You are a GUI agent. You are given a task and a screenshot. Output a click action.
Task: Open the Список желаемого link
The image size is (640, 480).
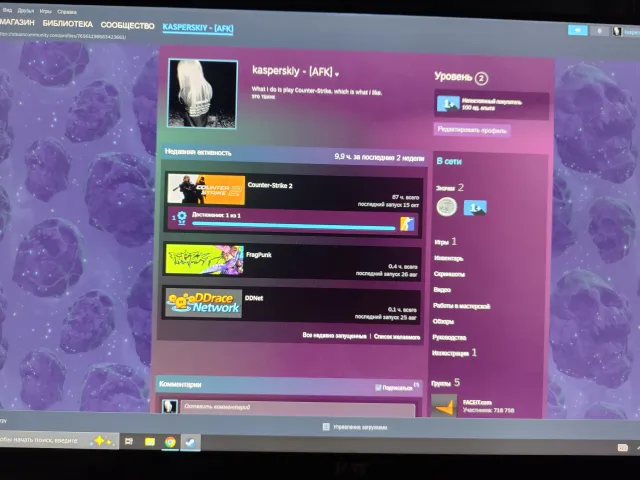point(397,337)
